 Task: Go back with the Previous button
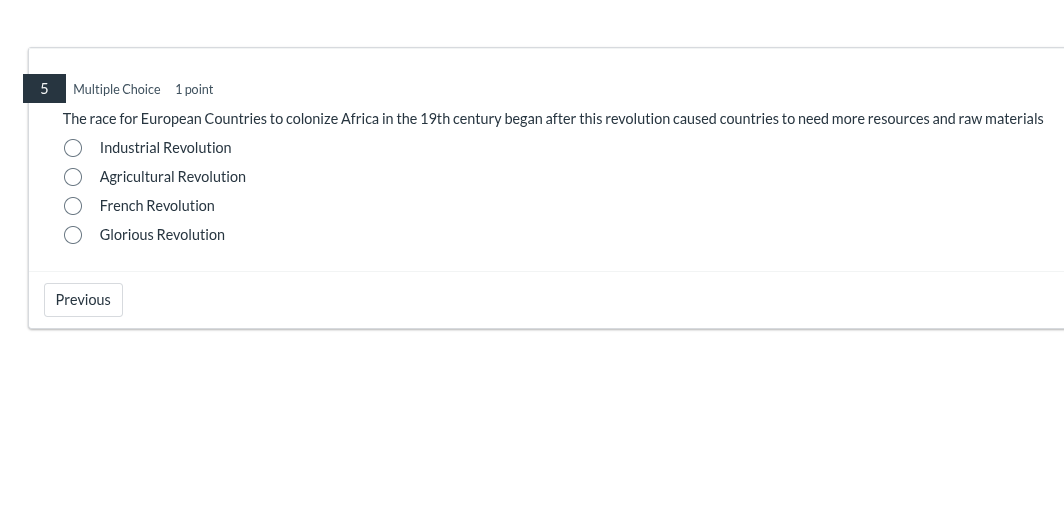(83, 300)
